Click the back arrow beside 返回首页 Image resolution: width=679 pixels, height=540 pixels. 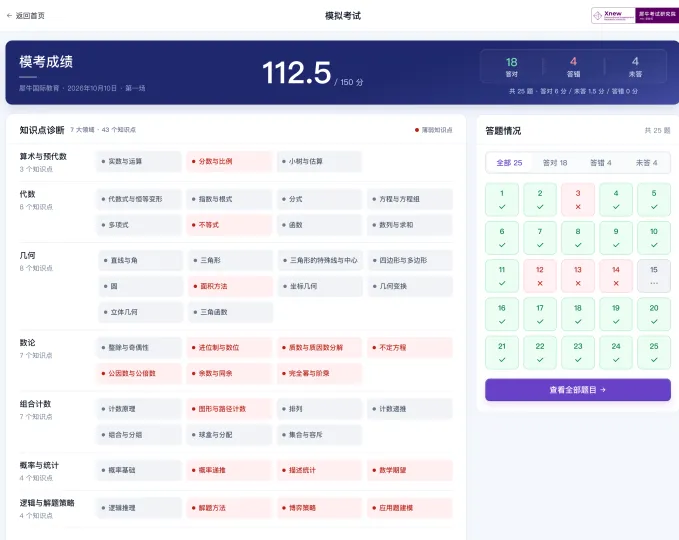(10, 16)
